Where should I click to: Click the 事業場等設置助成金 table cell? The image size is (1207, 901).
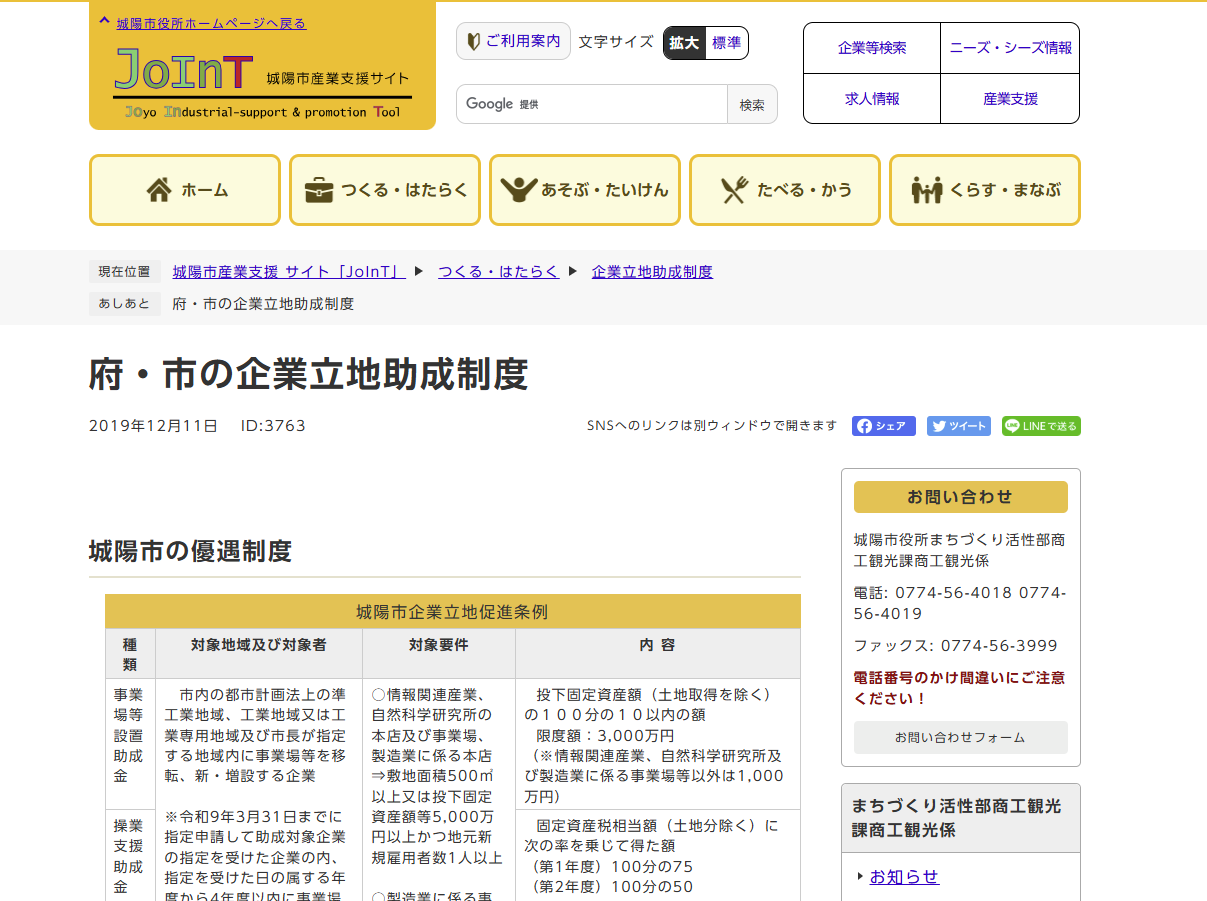tap(128, 744)
